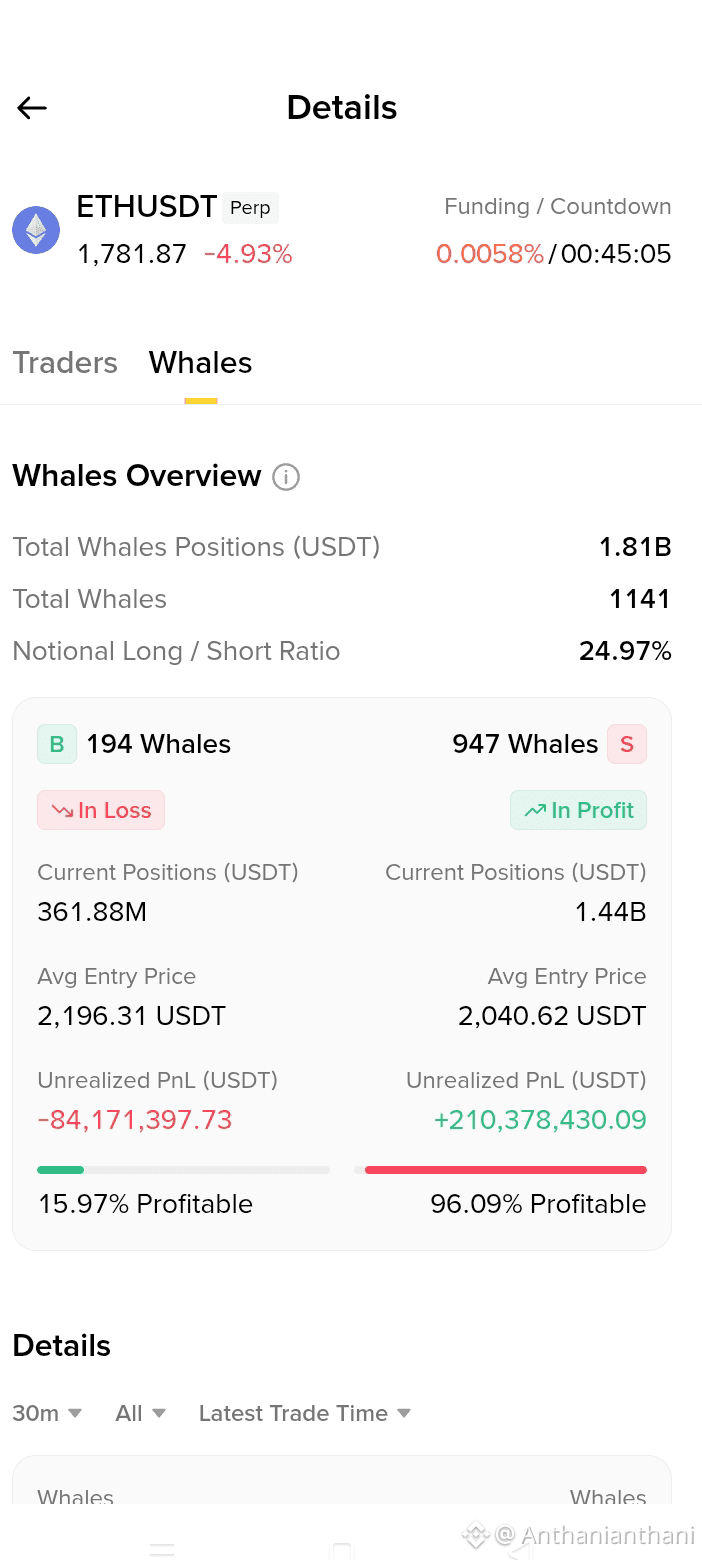This screenshot has height=1560, width=702.
Task: Tap the In Profit trend badge
Action: pos(579,810)
